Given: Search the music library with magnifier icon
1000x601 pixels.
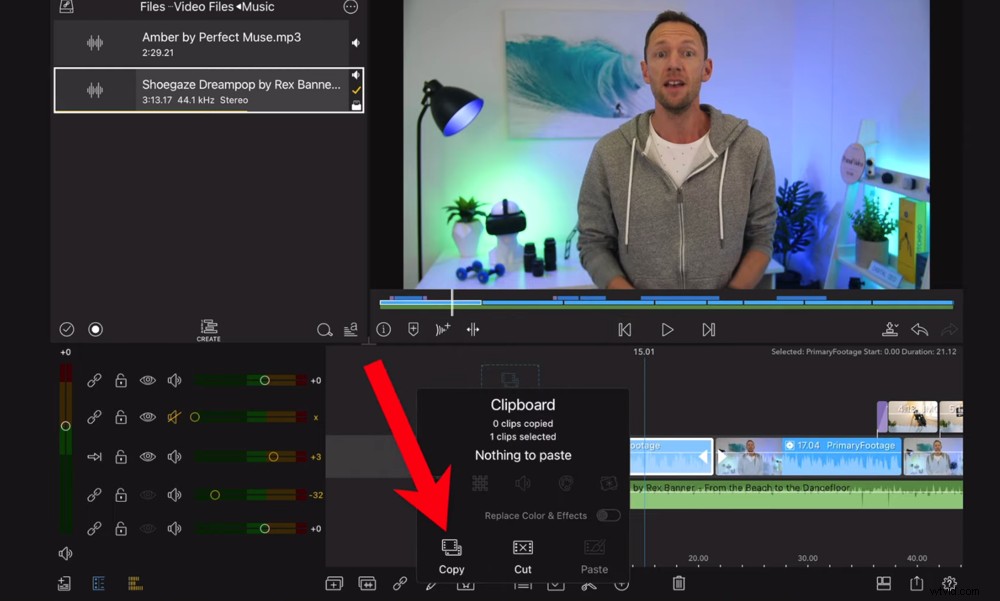Looking at the screenshot, I should (x=324, y=328).
